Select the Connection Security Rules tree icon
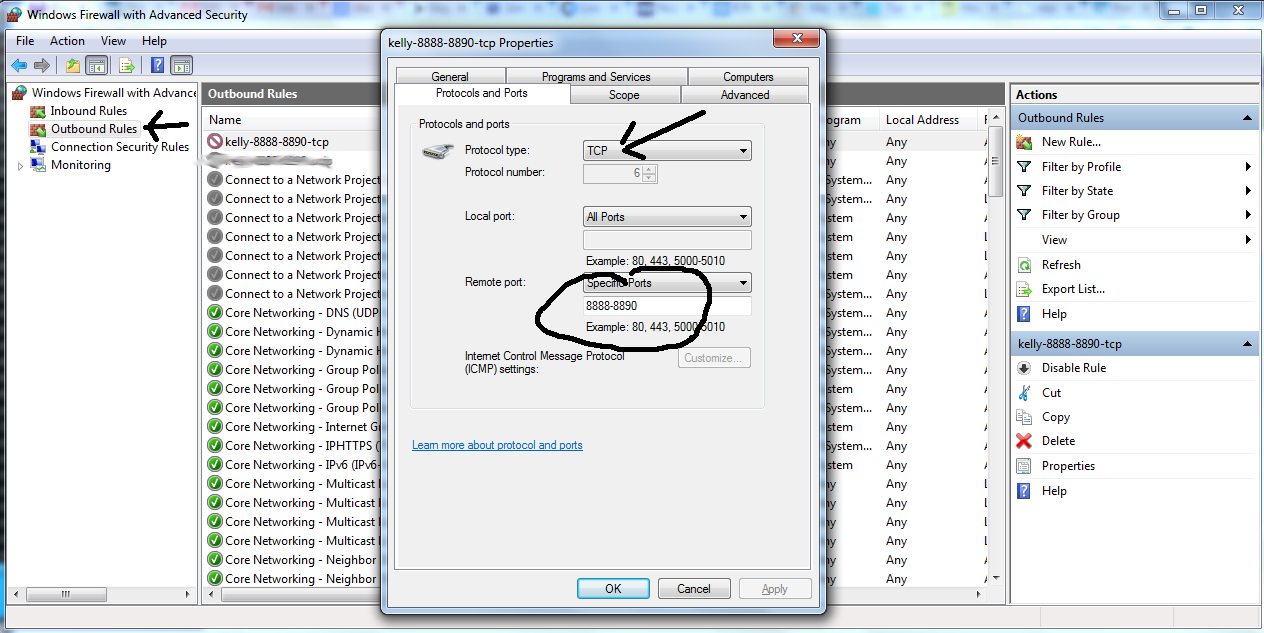 click(38, 147)
